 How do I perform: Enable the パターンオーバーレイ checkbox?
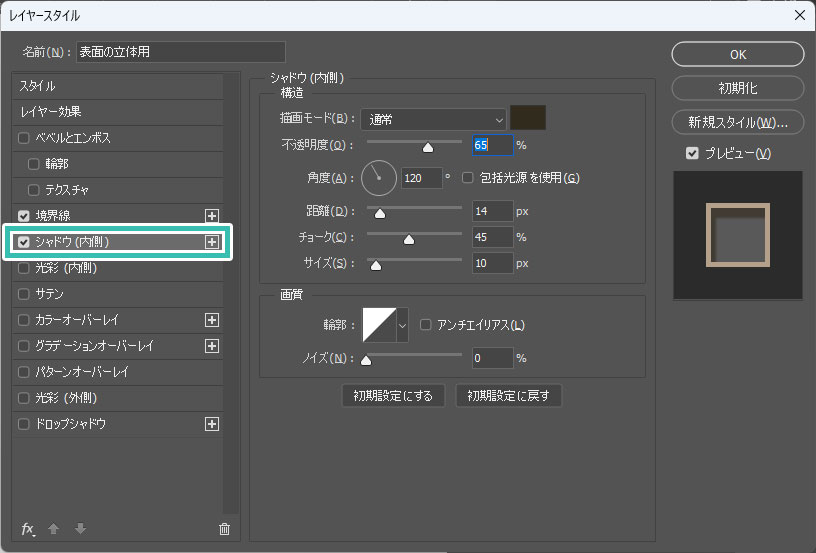coord(23,372)
